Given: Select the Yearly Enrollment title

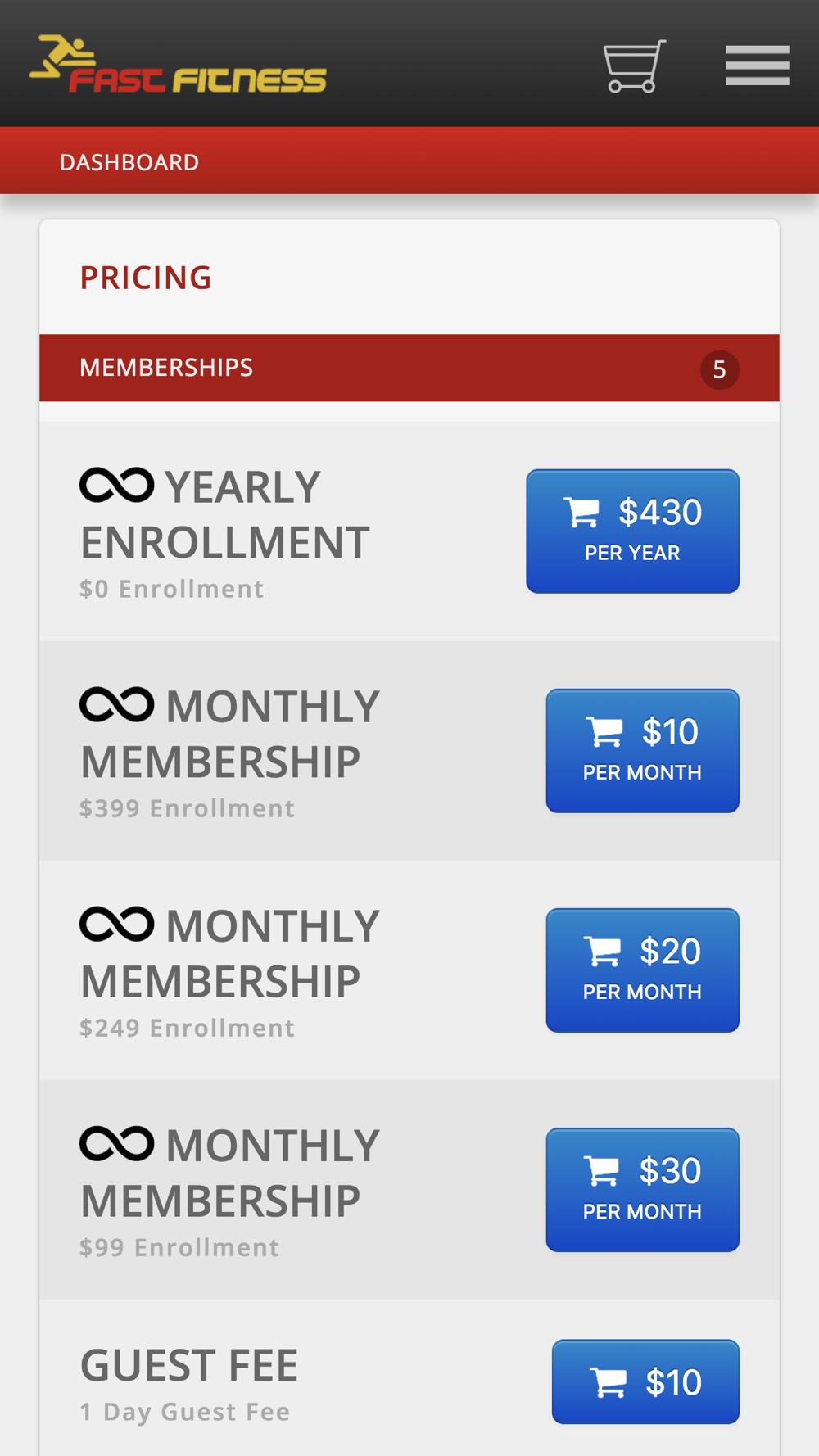Looking at the screenshot, I should [x=225, y=514].
